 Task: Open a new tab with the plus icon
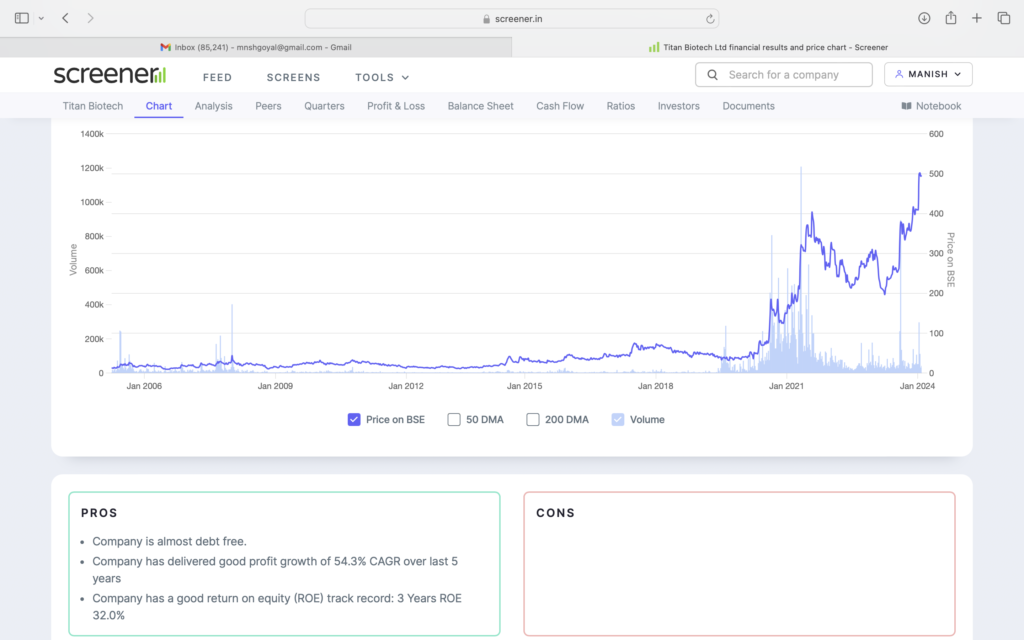tap(976, 18)
